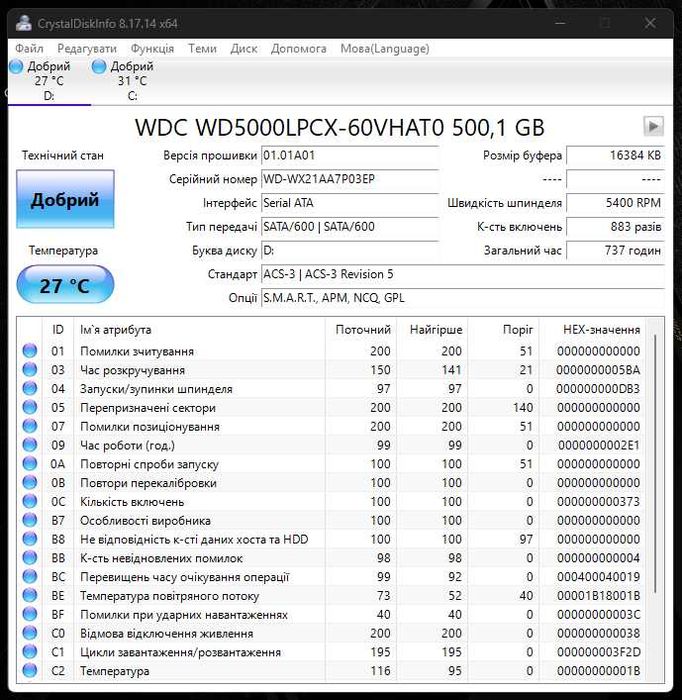Click status orb for Перепризначені сектори row
This screenshot has width=682, height=700.
(30, 407)
